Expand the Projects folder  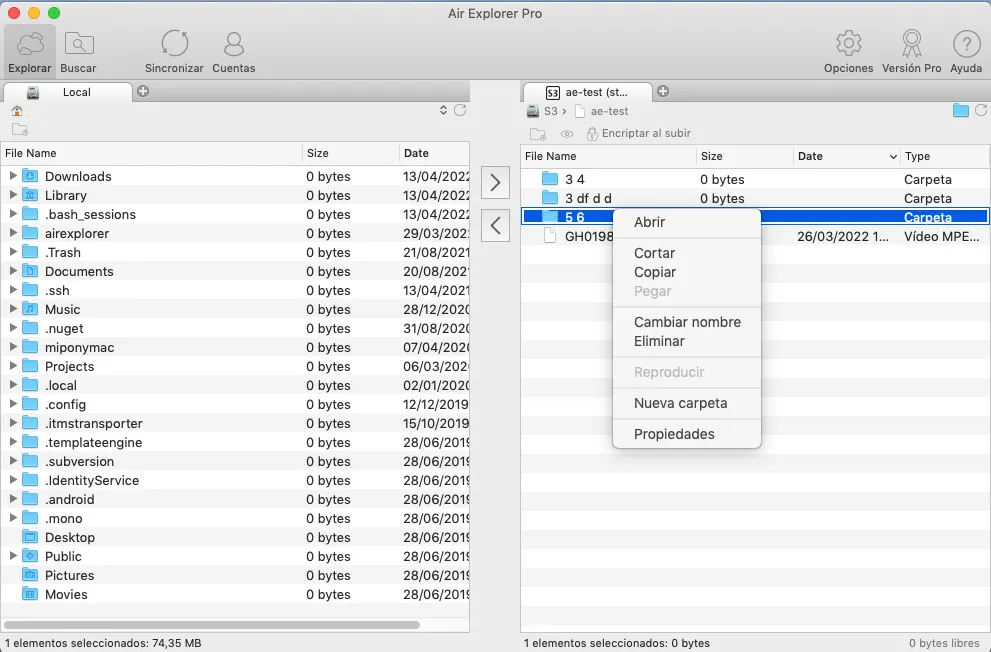pyautogui.click(x=13, y=366)
